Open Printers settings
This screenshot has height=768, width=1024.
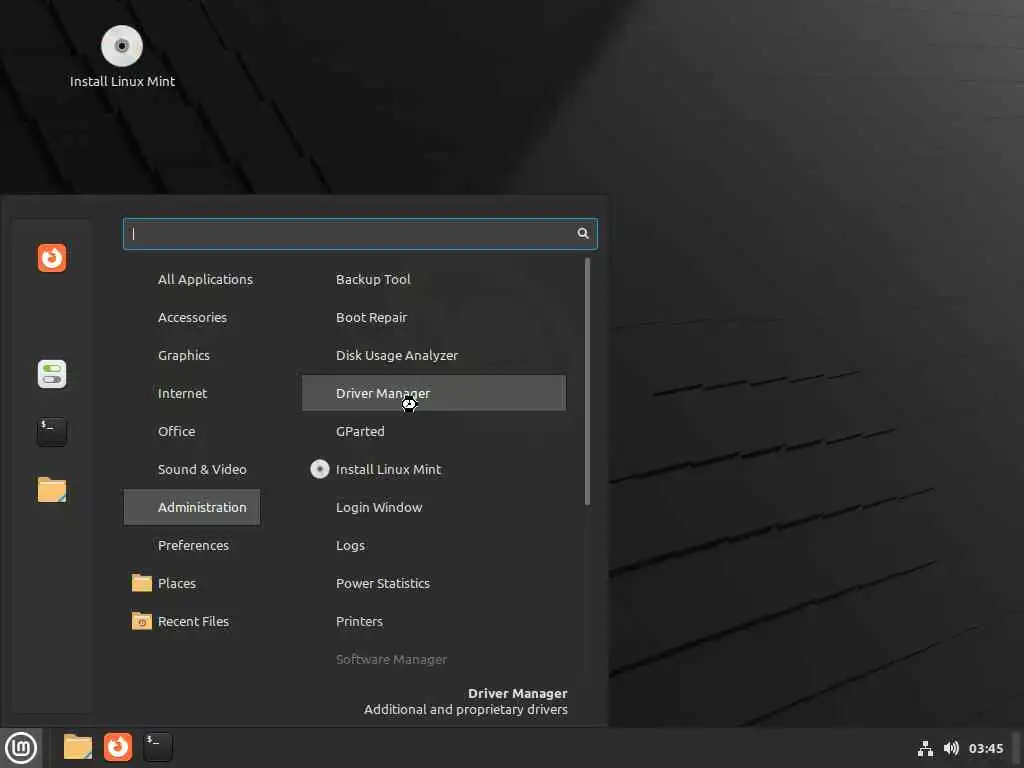tap(434, 621)
